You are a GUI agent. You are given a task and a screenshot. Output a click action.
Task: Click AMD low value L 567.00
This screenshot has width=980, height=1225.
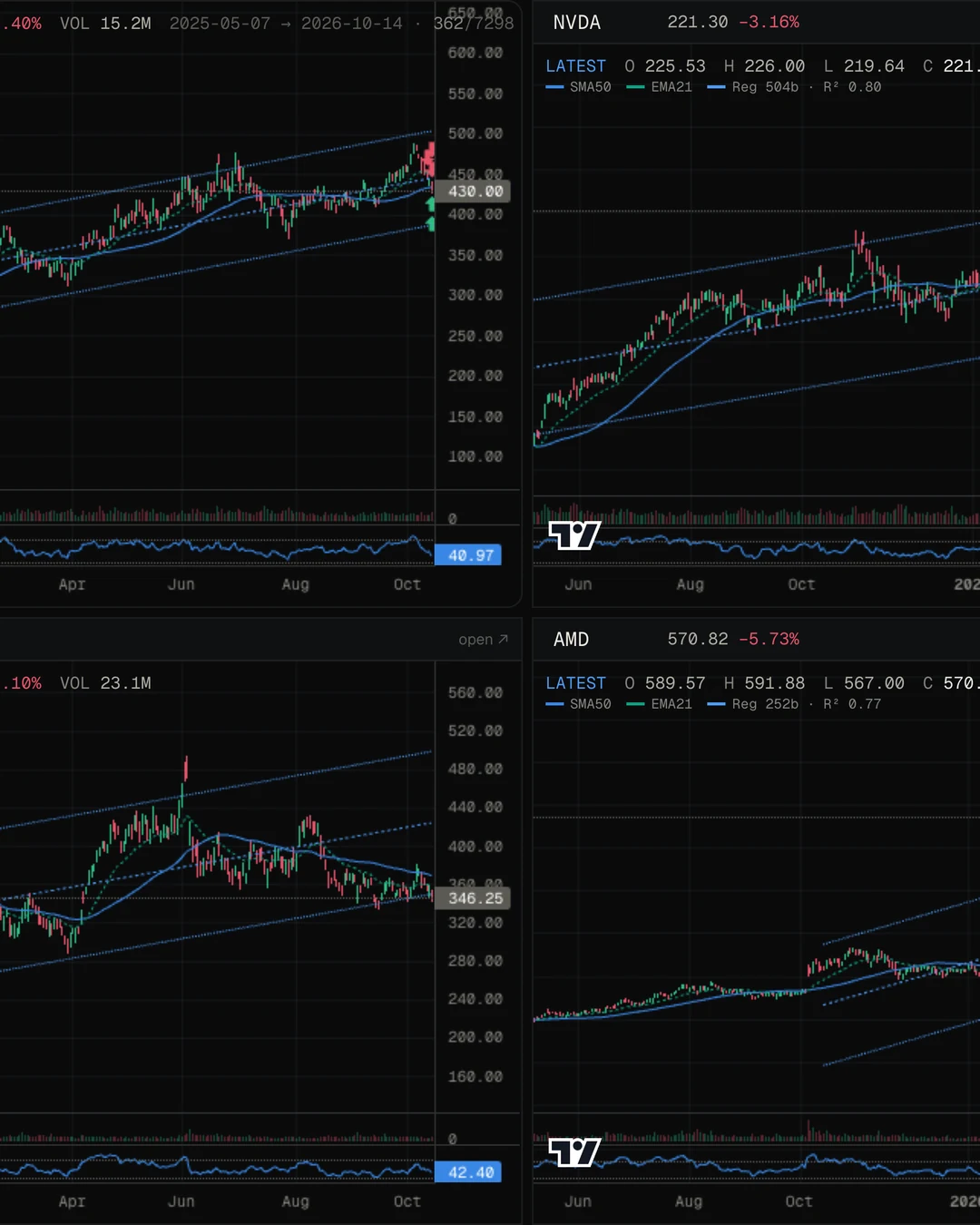click(864, 683)
